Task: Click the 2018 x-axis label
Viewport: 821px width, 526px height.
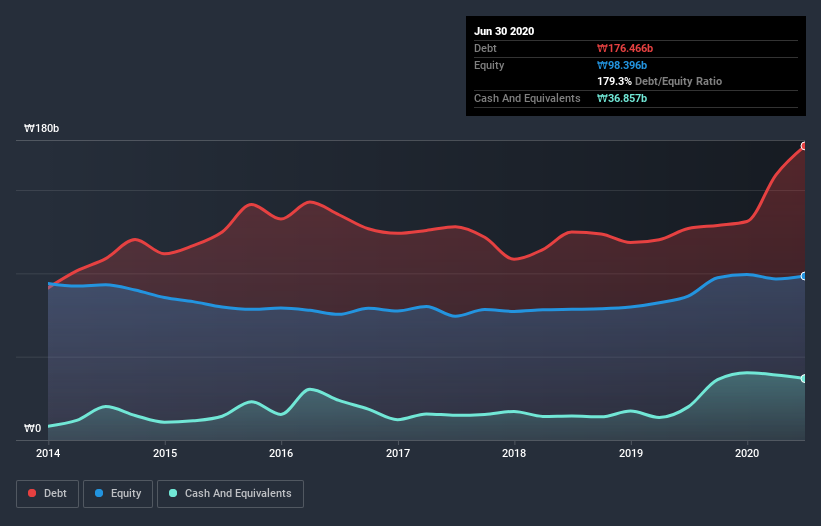Action: coord(514,453)
